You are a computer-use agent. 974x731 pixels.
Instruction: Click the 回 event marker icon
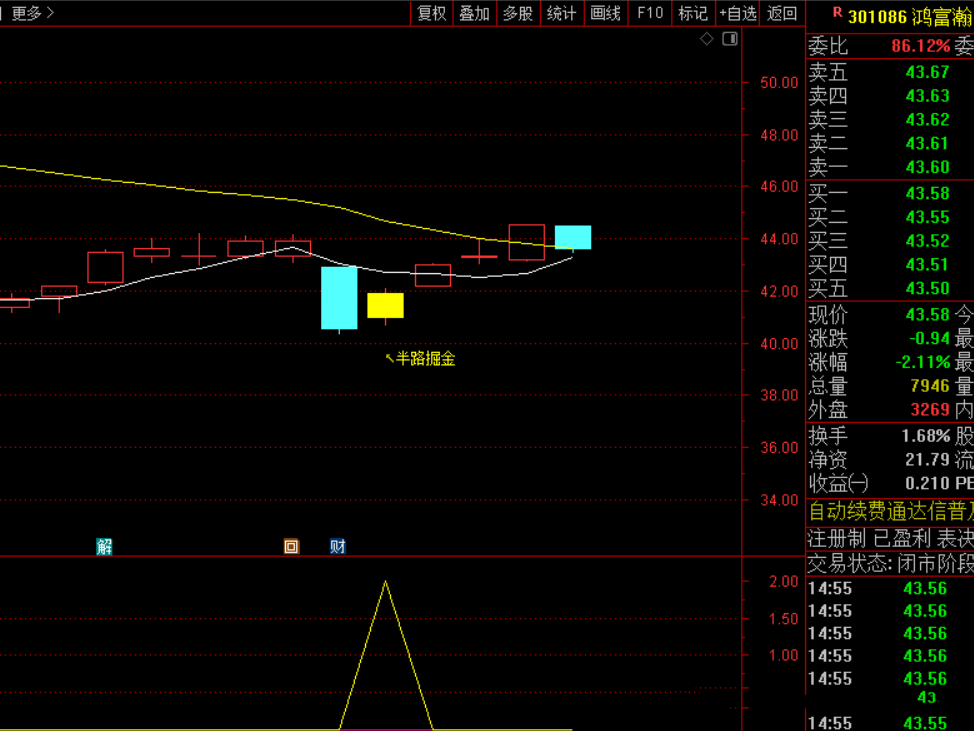(291, 546)
